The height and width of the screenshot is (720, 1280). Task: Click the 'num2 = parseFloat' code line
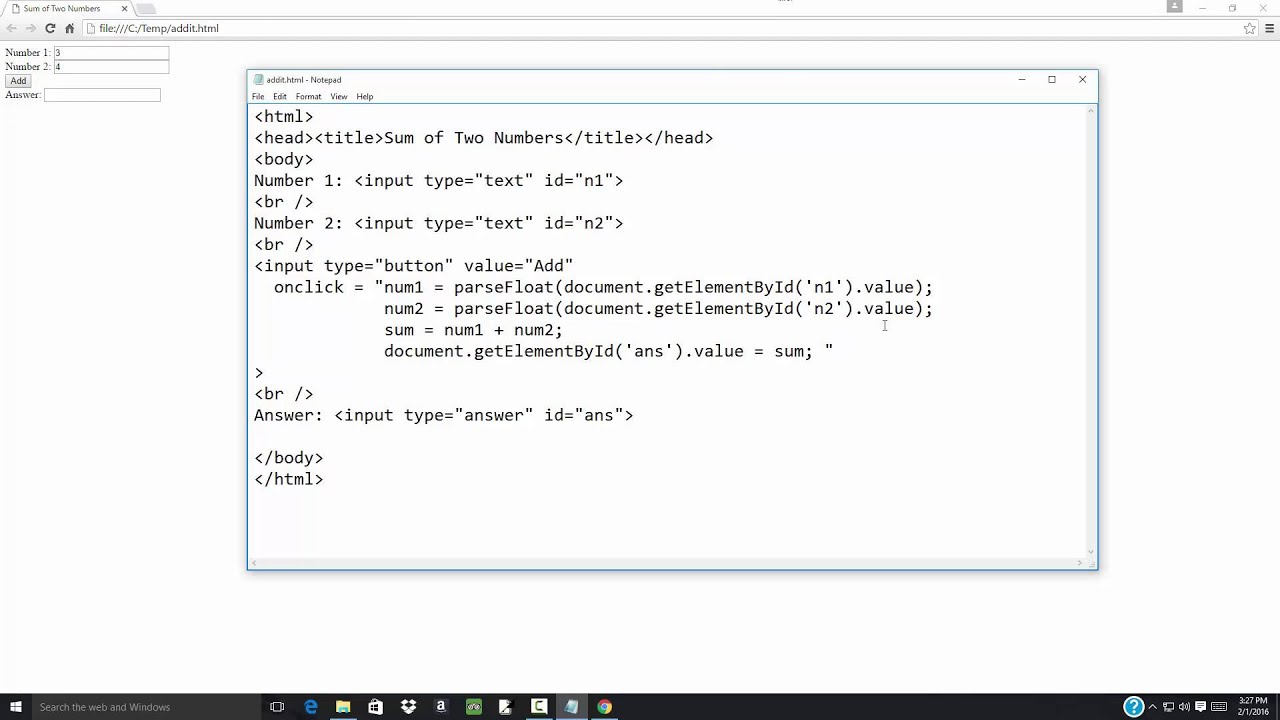658,309
